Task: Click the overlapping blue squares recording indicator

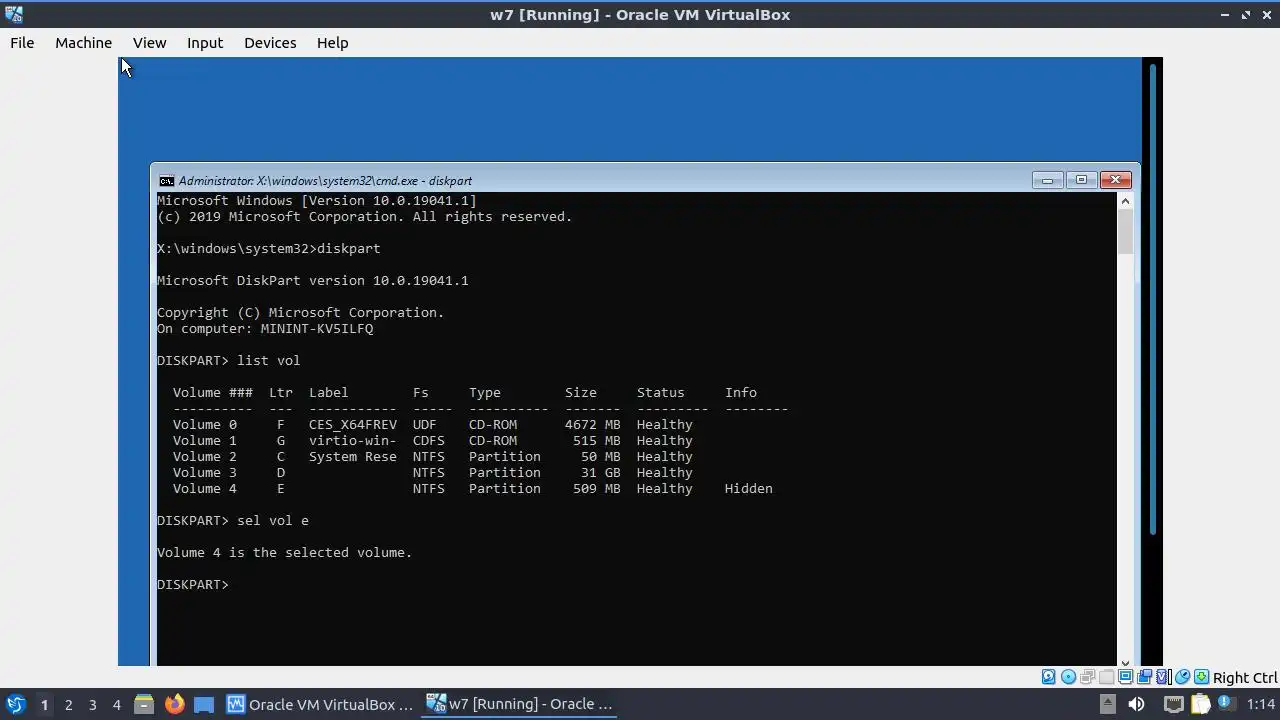Action: [x=1145, y=677]
